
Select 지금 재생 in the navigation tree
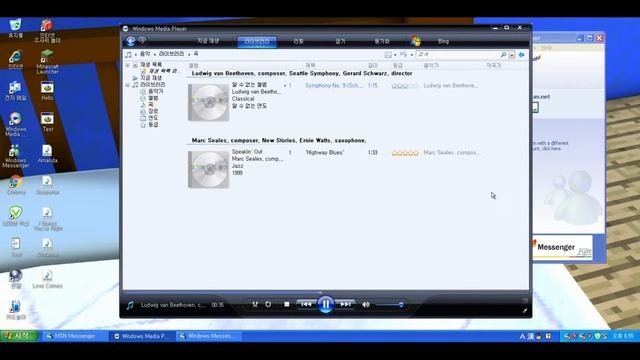(151, 78)
